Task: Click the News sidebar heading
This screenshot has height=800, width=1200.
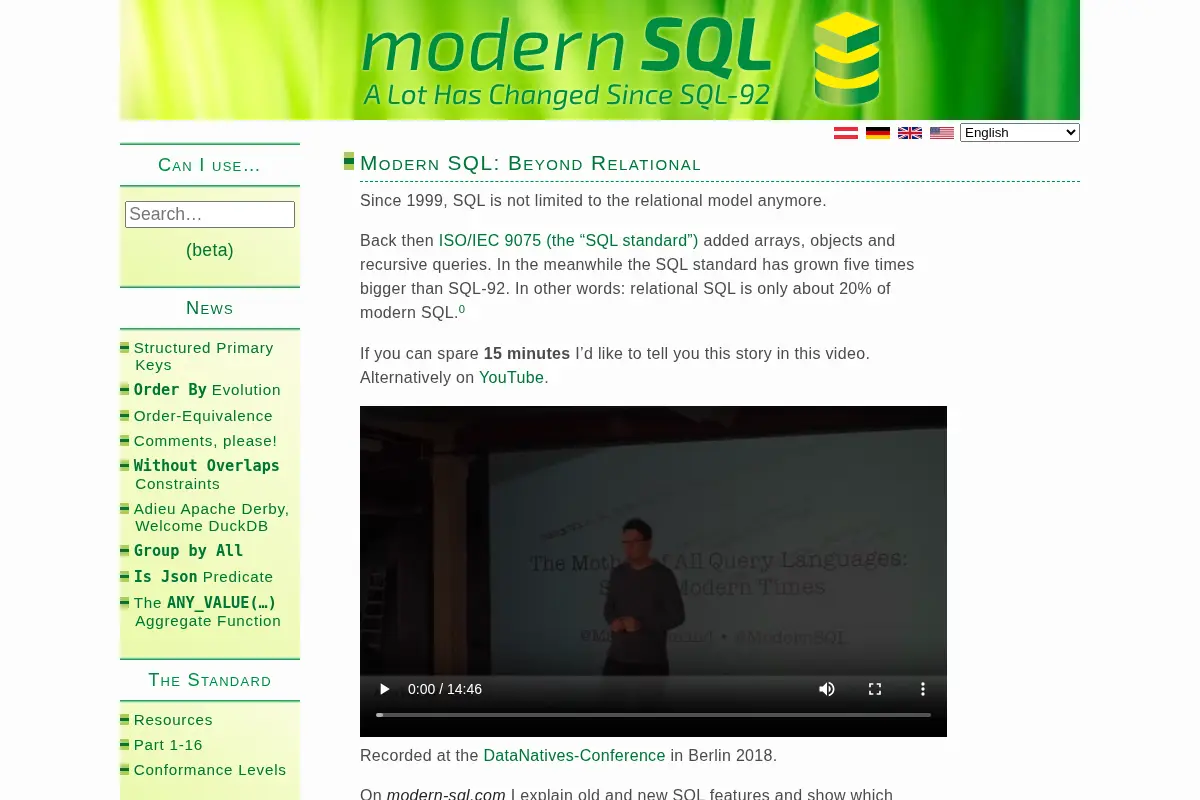Action: tap(209, 308)
